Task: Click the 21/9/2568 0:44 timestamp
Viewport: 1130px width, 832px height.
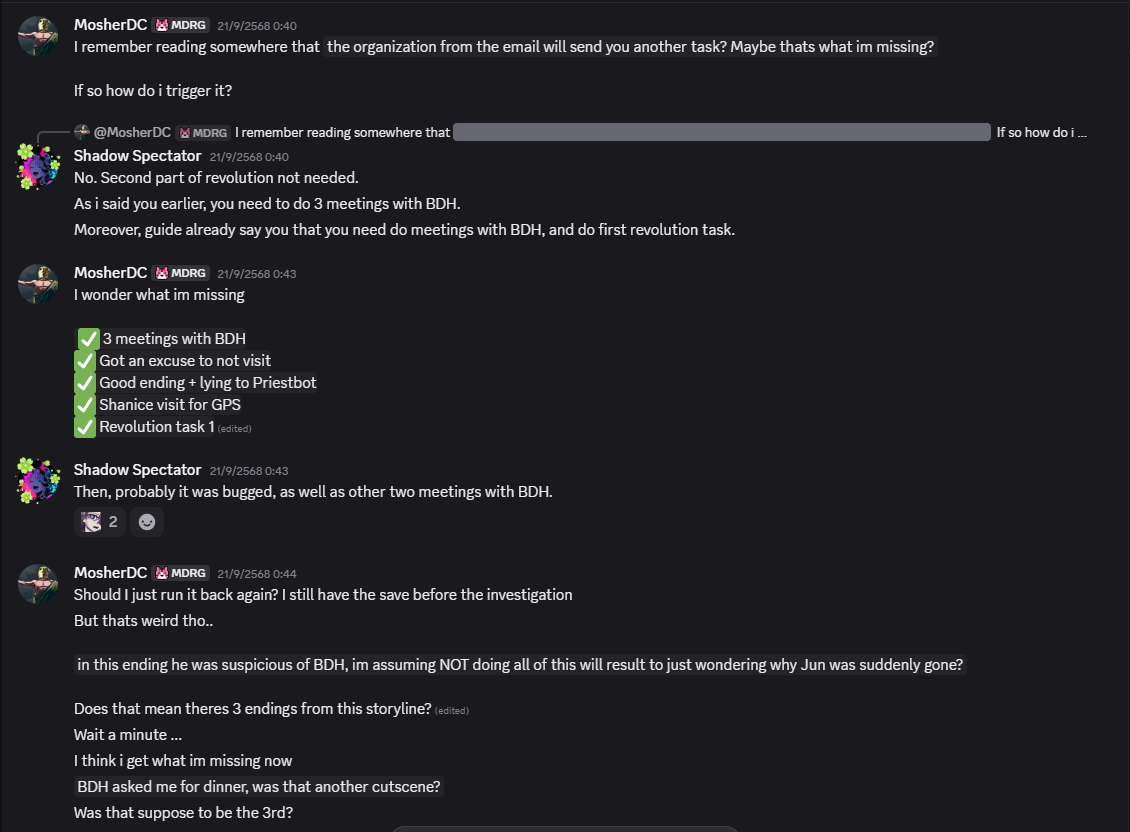Action: [x=256, y=574]
